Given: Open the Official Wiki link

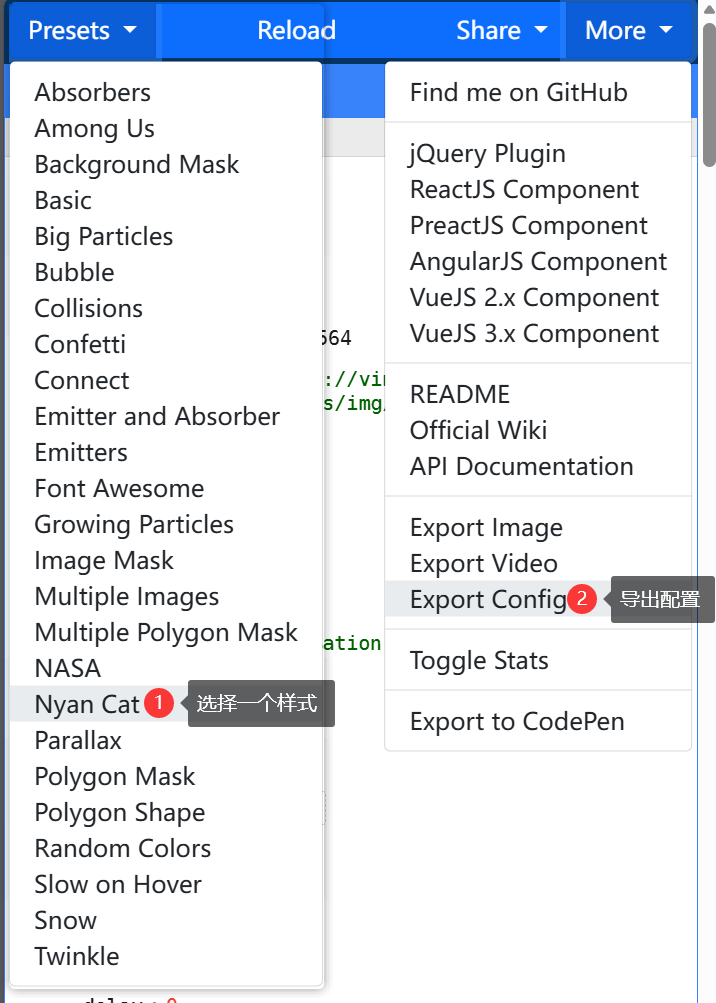Looking at the screenshot, I should pyautogui.click(x=478, y=430).
